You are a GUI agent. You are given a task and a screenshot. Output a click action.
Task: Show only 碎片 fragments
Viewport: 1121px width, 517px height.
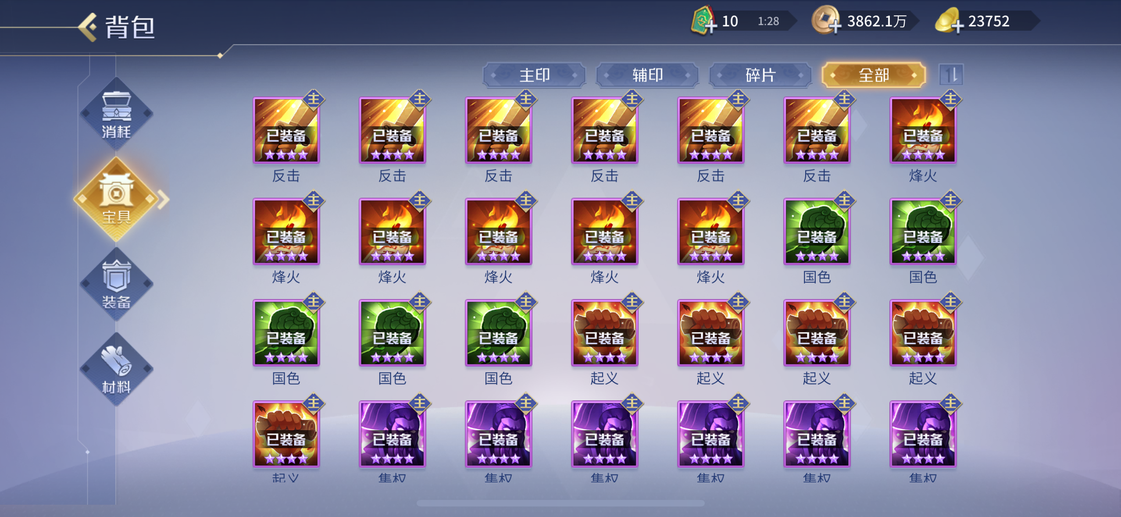[761, 75]
